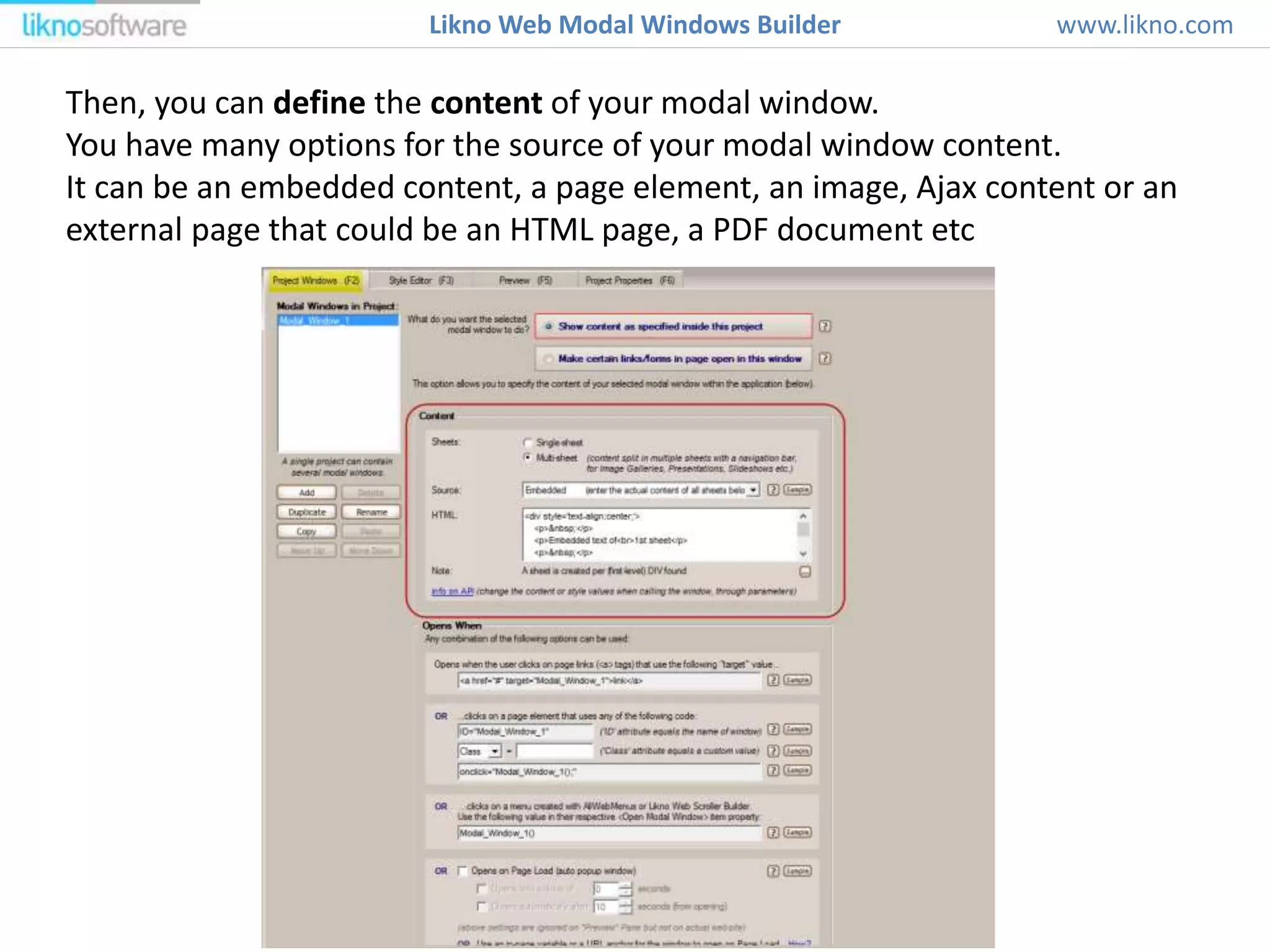1270x952 pixels.
Task: Open the 'Class' attribute dropdown
Action: pos(479,751)
